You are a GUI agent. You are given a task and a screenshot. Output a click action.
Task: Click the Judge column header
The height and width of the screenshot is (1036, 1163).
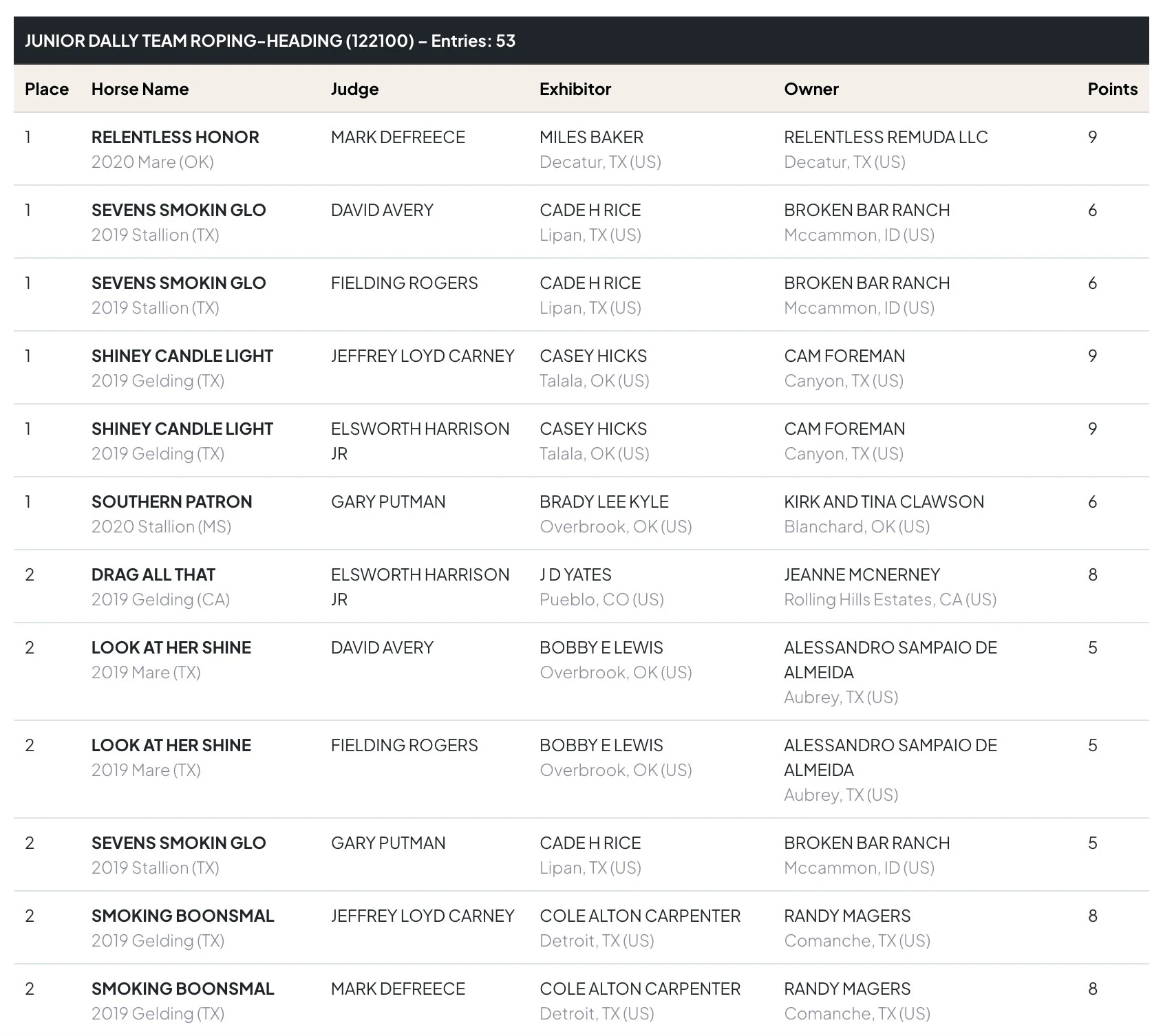(x=354, y=89)
